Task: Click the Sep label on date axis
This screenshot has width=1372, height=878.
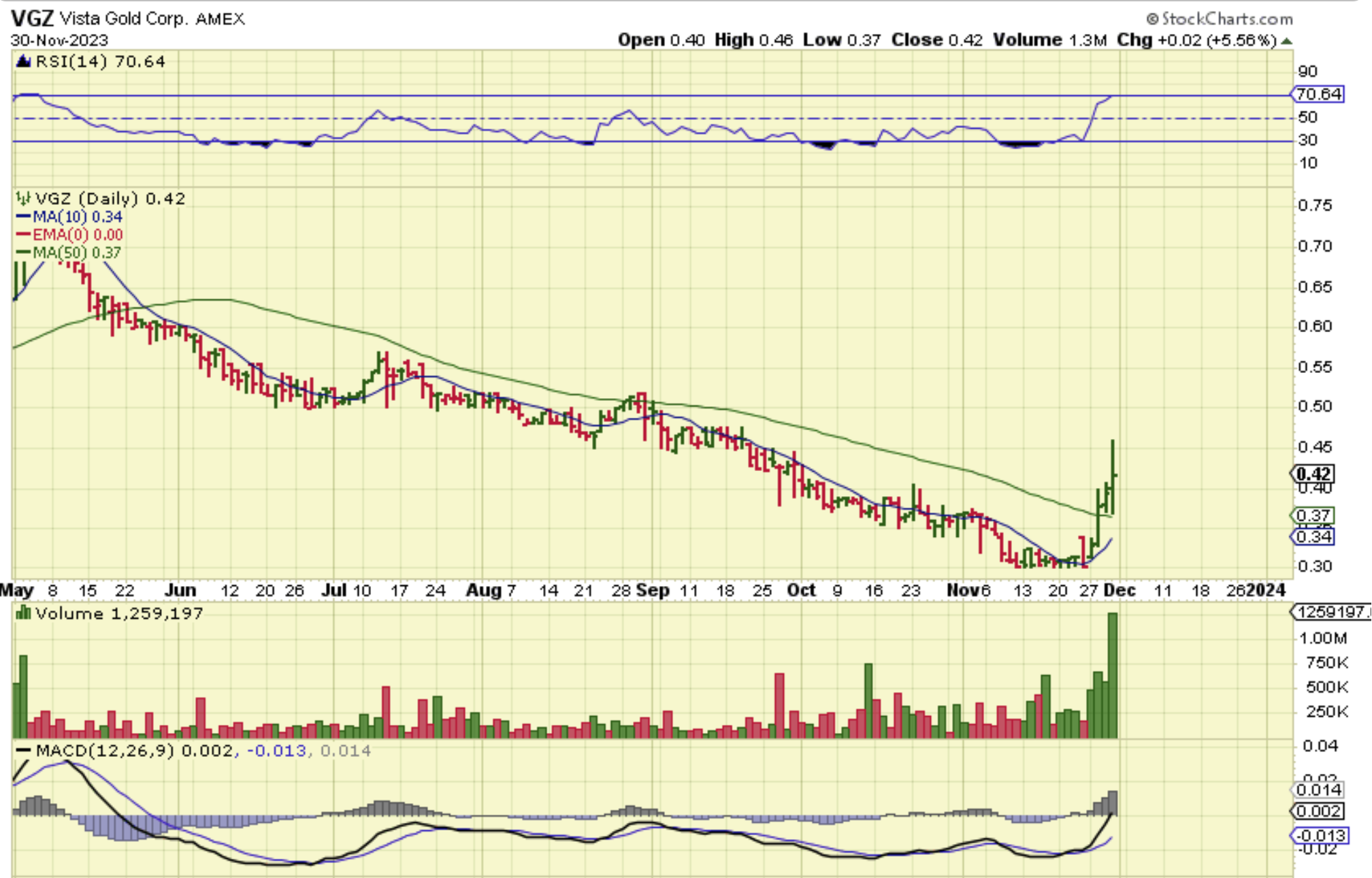Action: tap(652, 590)
